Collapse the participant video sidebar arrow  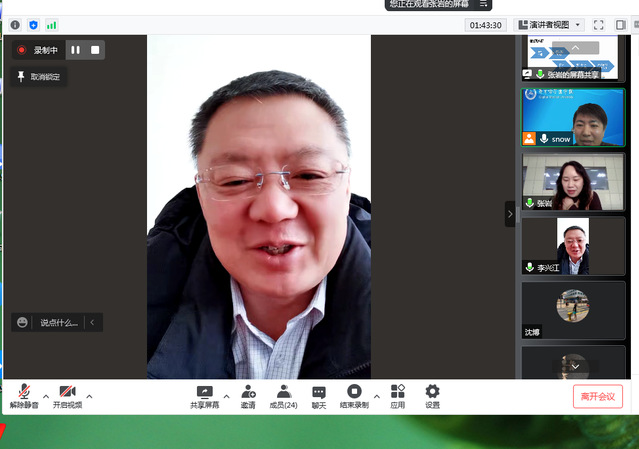click(x=510, y=214)
